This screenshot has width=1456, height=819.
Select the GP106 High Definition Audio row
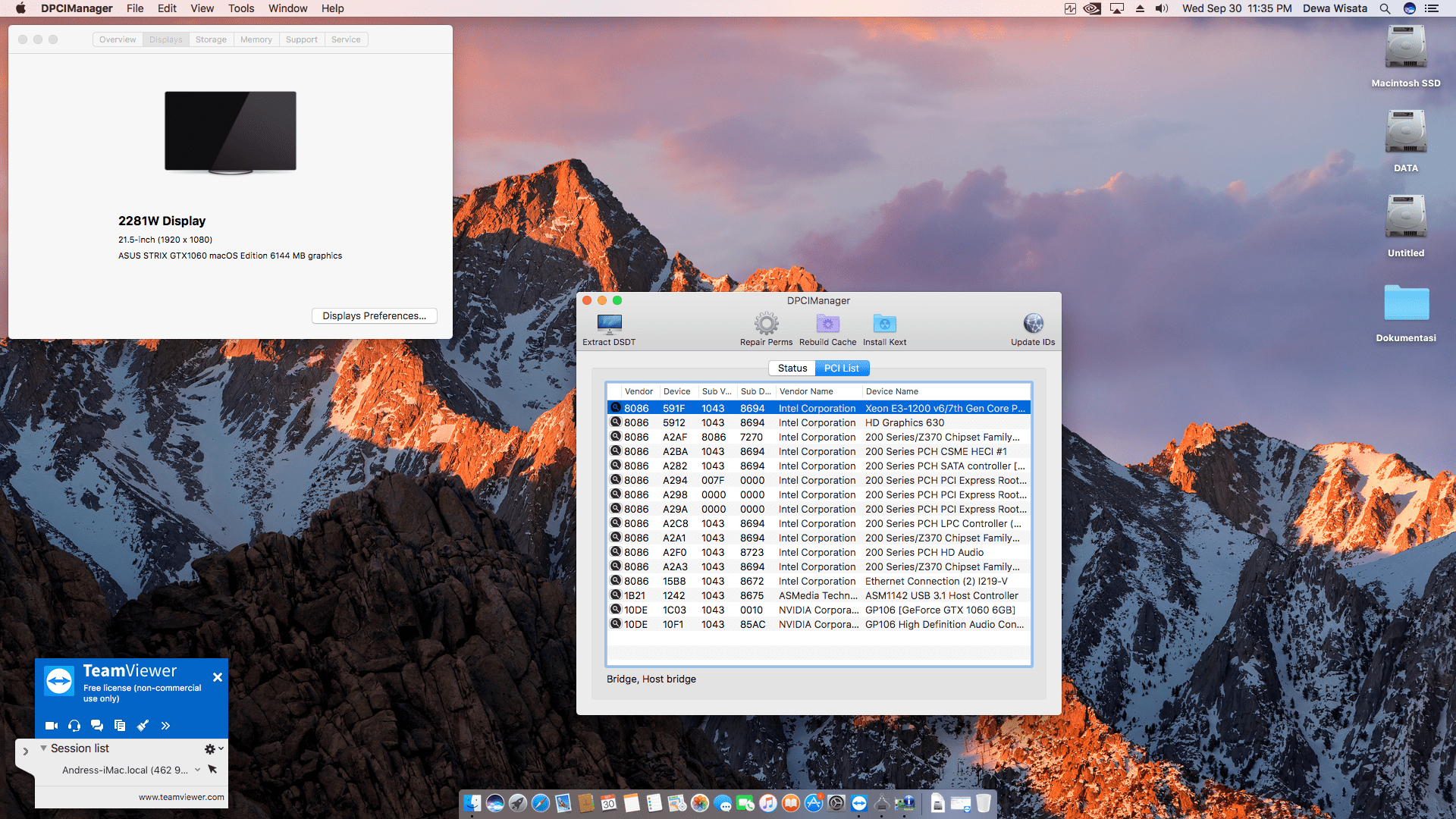pyautogui.click(x=819, y=624)
